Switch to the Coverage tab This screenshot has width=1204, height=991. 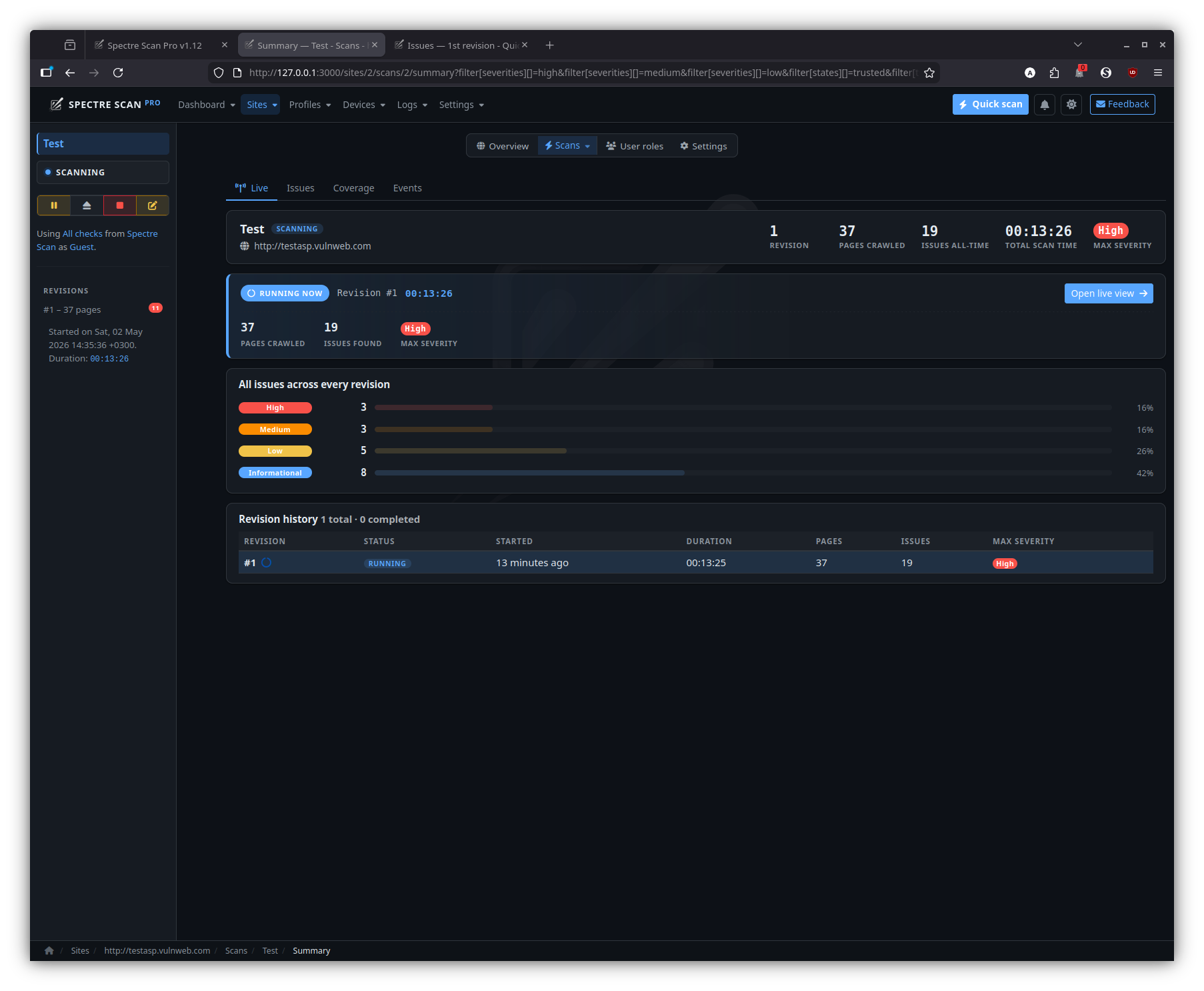point(353,188)
